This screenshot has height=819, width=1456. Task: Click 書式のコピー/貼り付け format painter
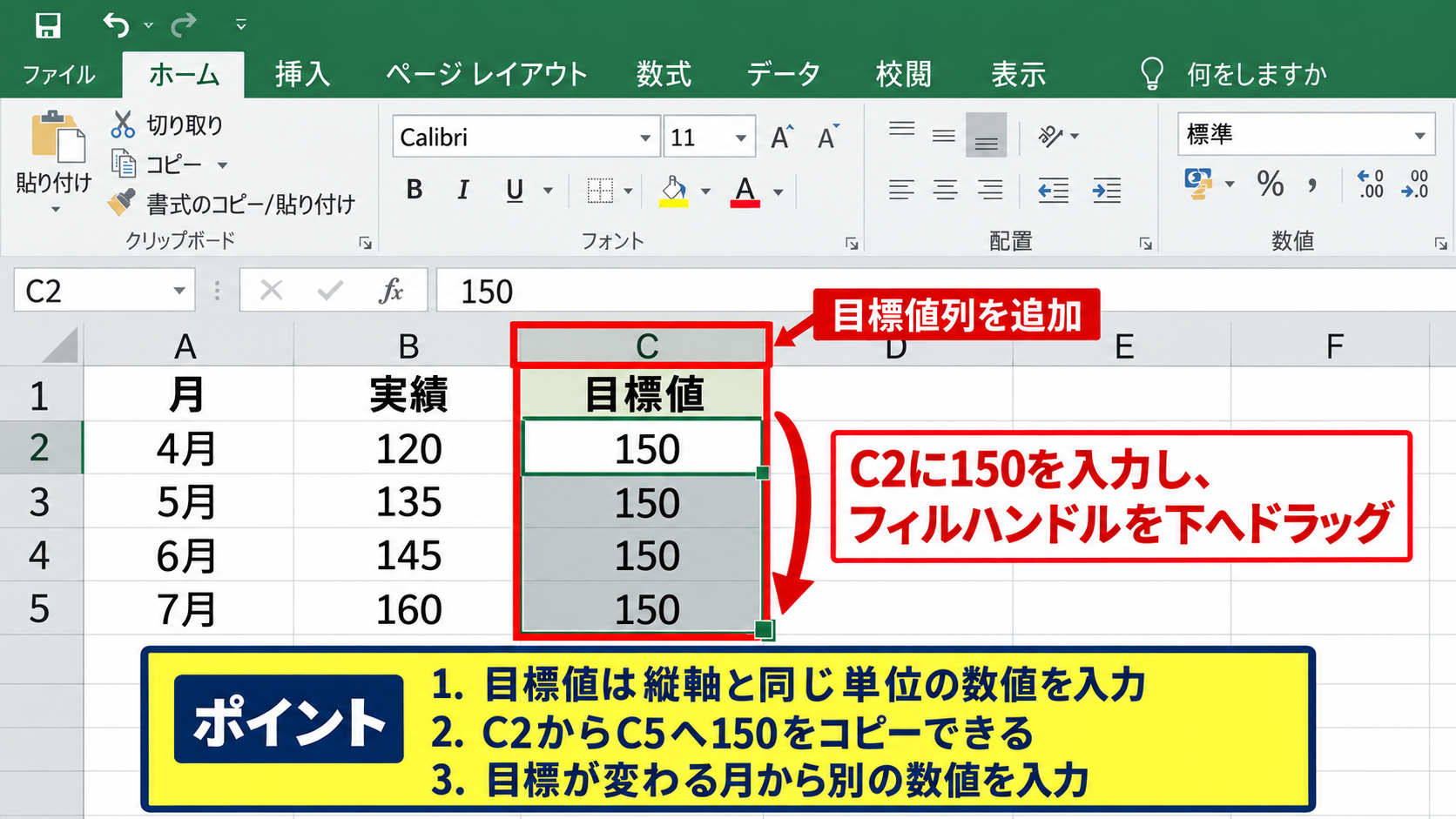pyautogui.click(x=232, y=204)
